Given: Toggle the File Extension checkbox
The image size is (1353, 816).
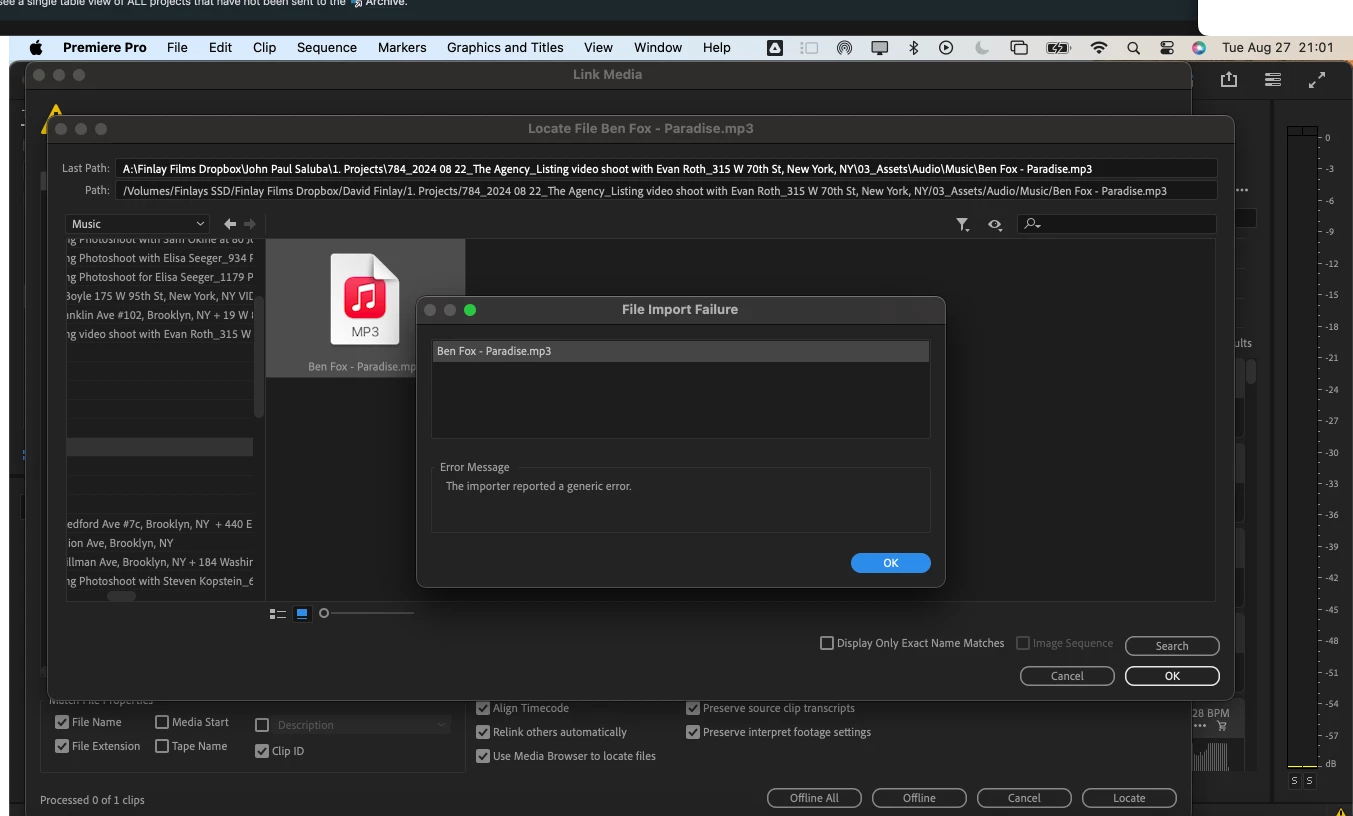Looking at the screenshot, I should pos(62,746).
